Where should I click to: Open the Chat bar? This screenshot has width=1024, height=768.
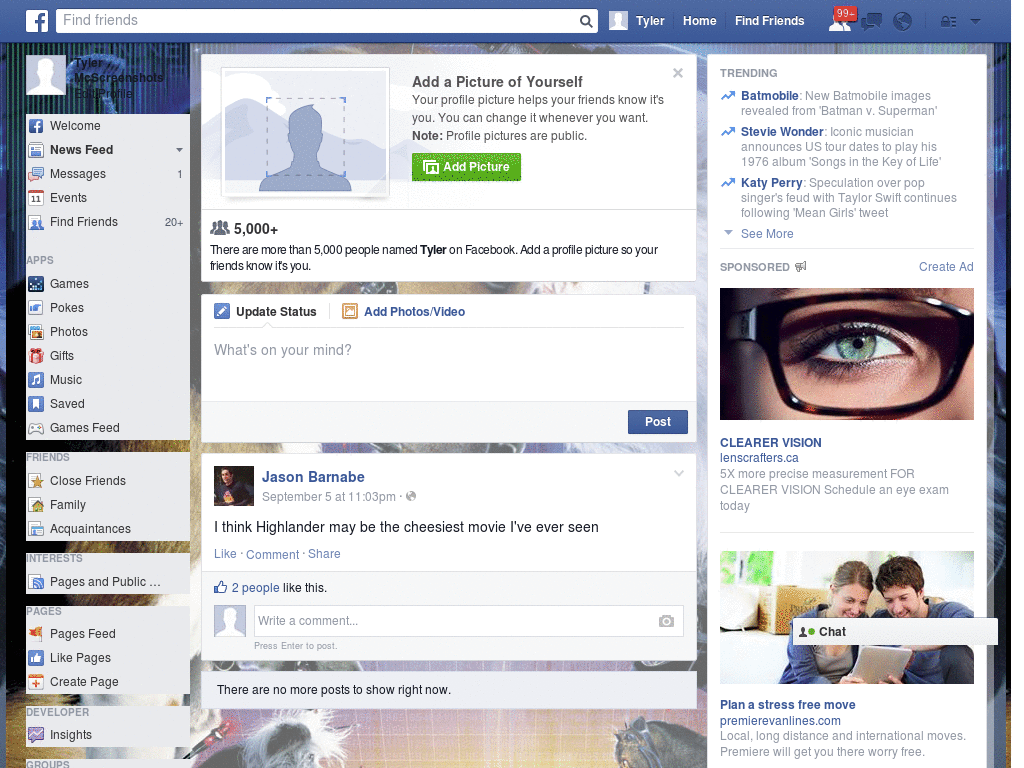point(895,632)
